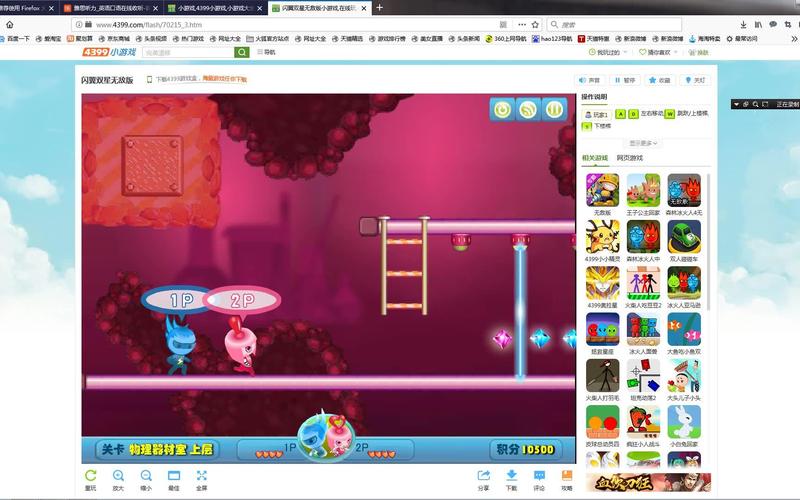This screenshot has width=800, height=500.
Task: Click the in-game restart round button
Action: 502,109
